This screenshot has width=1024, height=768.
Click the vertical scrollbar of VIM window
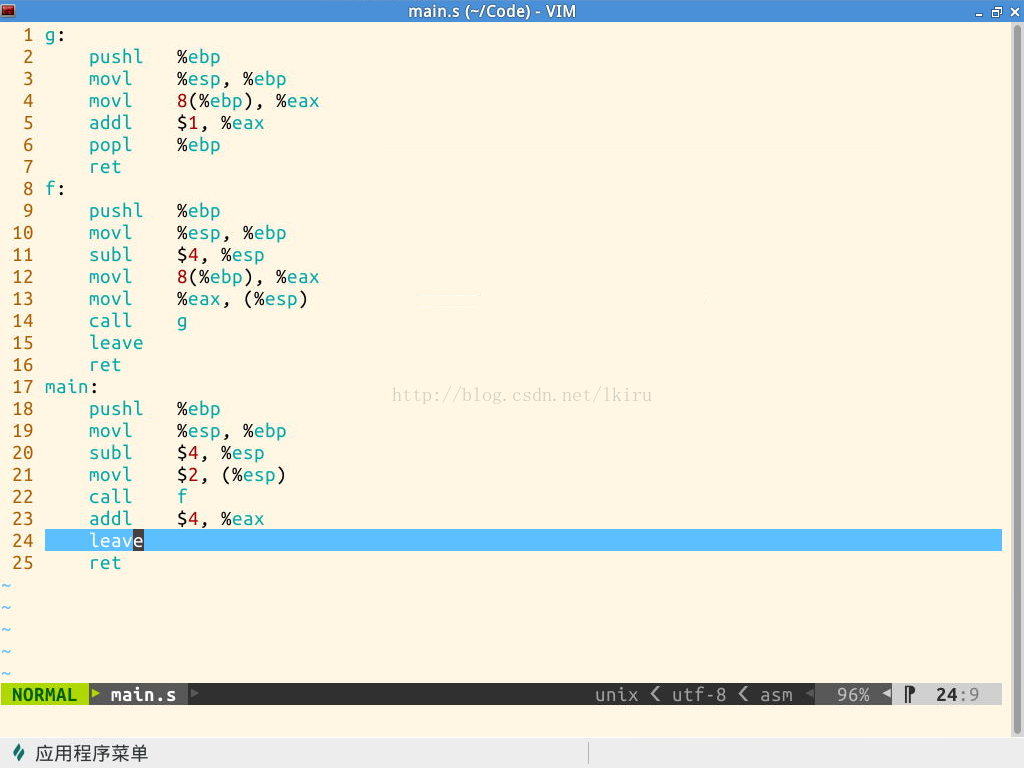click(1017, 379)
